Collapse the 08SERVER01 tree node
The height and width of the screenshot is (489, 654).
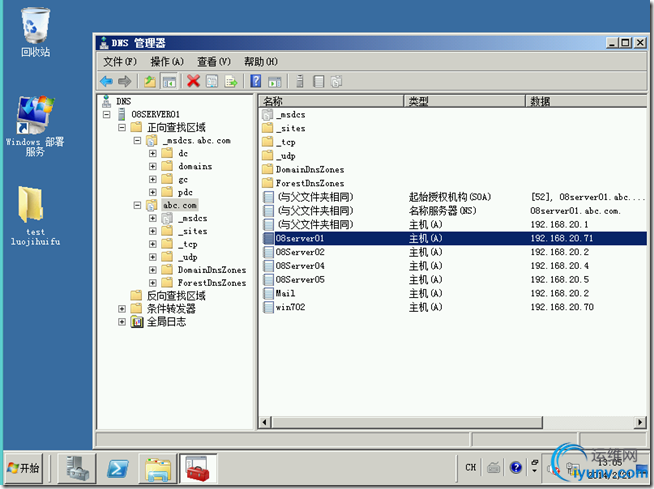tap(107, 114)
